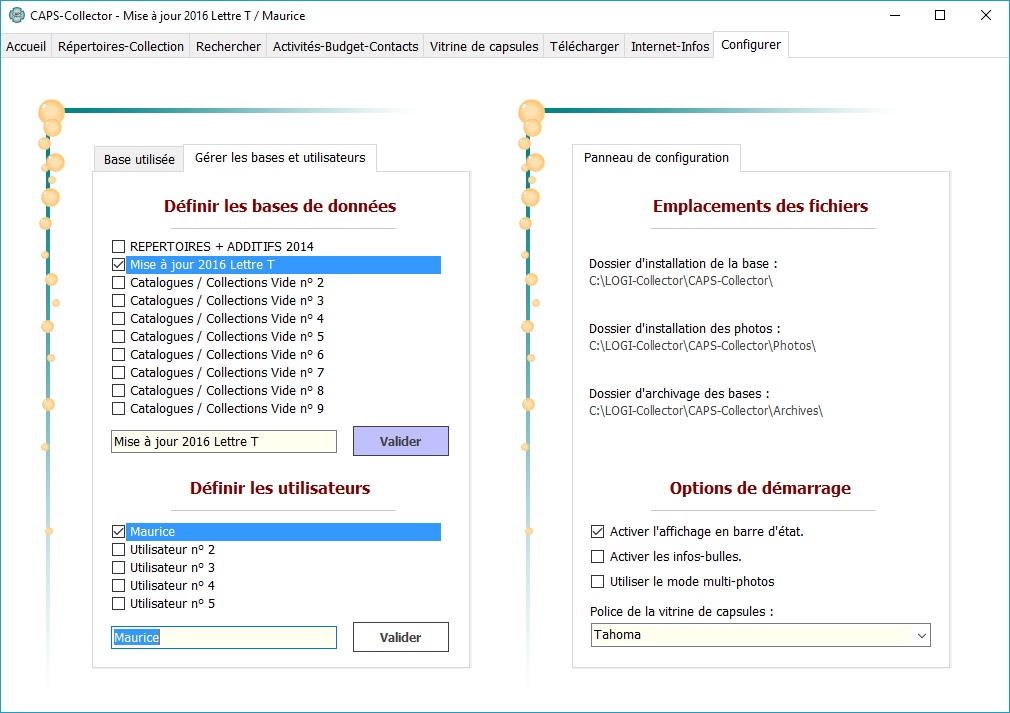Image resolution: width=1010 pixels, height=713 pixels.
Task: Focus the user name field containing Maurice
Action: (x=223, y=638)
